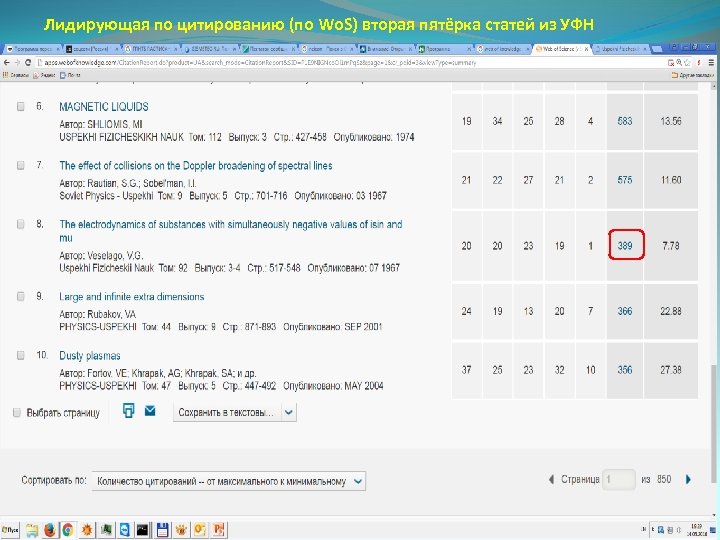Screen dimensions: 720x540
Task: Select checkbox for Veselago electrodynamics article
Action: [20, 224]
